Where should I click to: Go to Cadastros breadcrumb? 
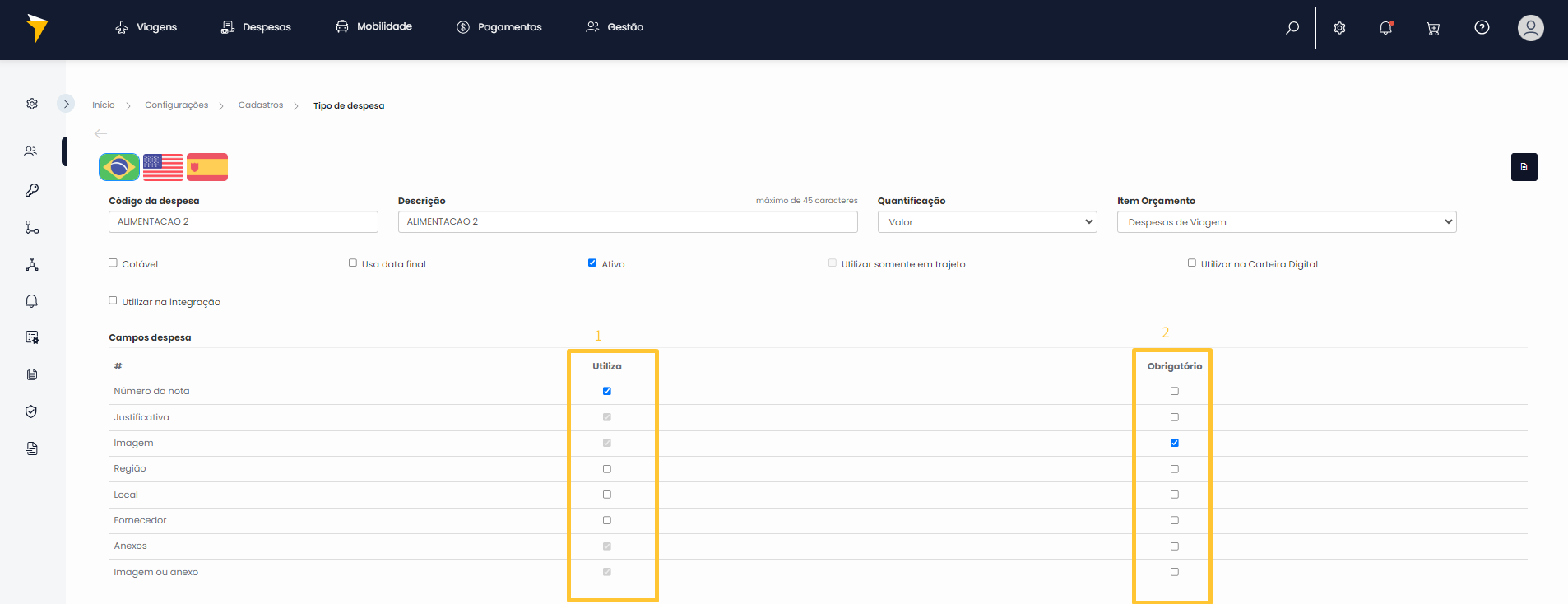tap(261, 105)
